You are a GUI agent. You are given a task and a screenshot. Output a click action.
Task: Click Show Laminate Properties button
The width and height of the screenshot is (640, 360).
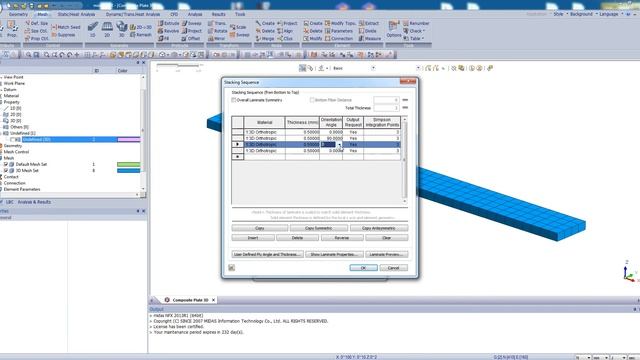(334, 254)
